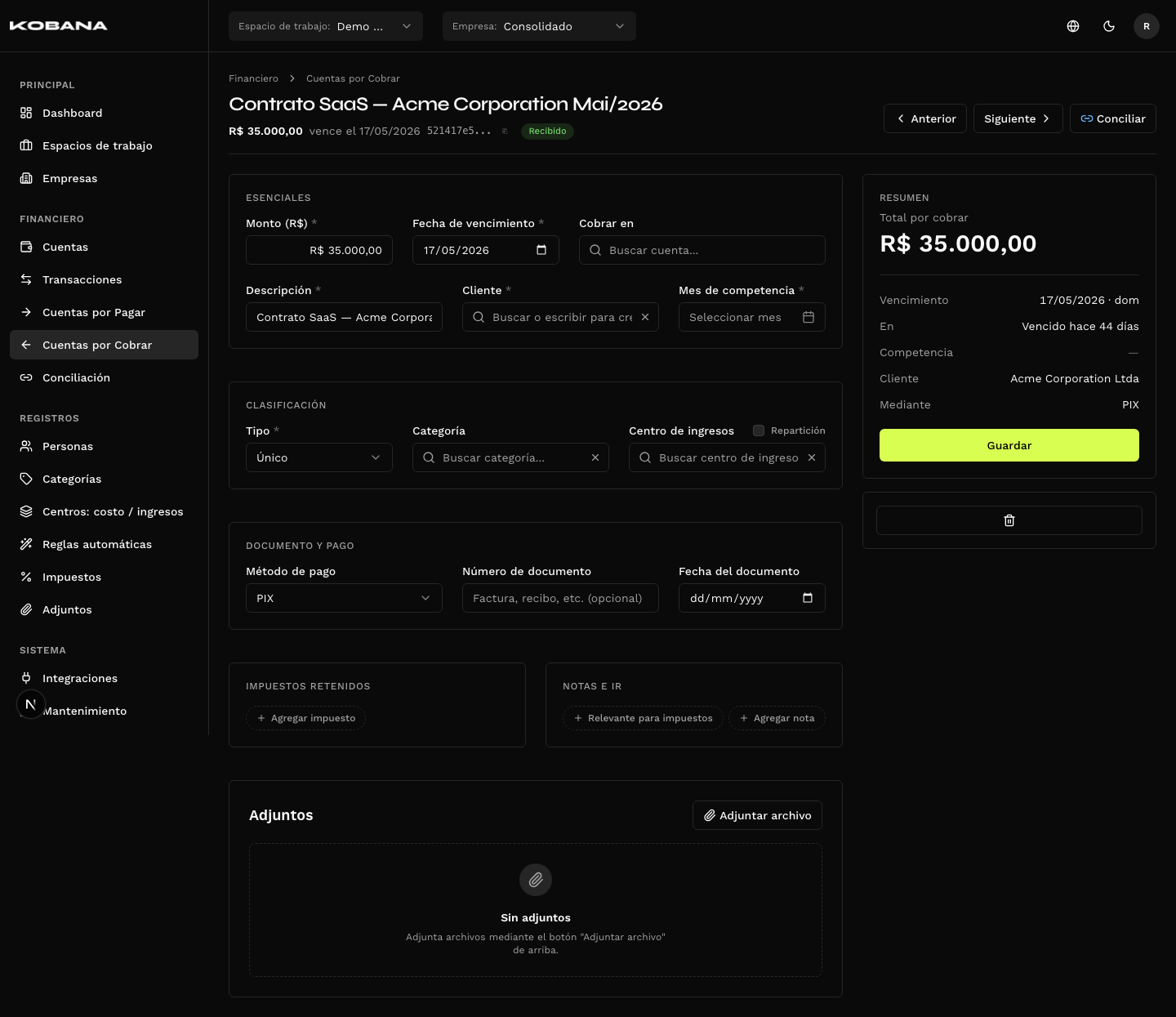Open calendar in Mes de competencia
The width and height of the screenshot is (1176, 1017).
pyautogui.click(x=808, y=317)
